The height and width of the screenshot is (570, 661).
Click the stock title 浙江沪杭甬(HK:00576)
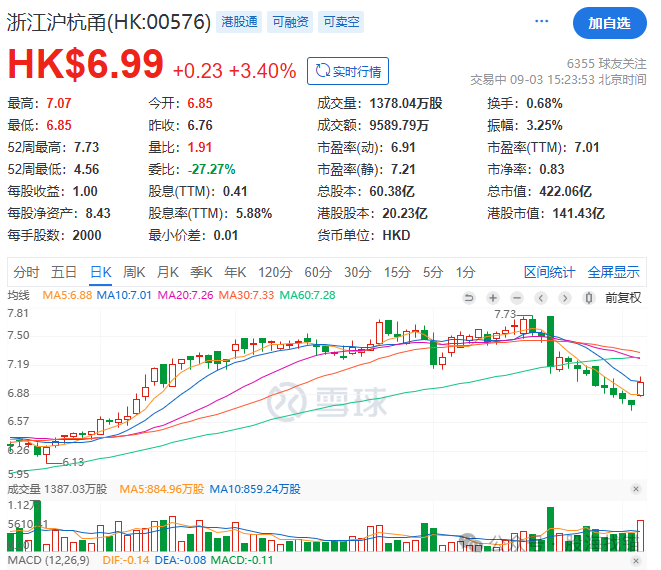[109, 22]
